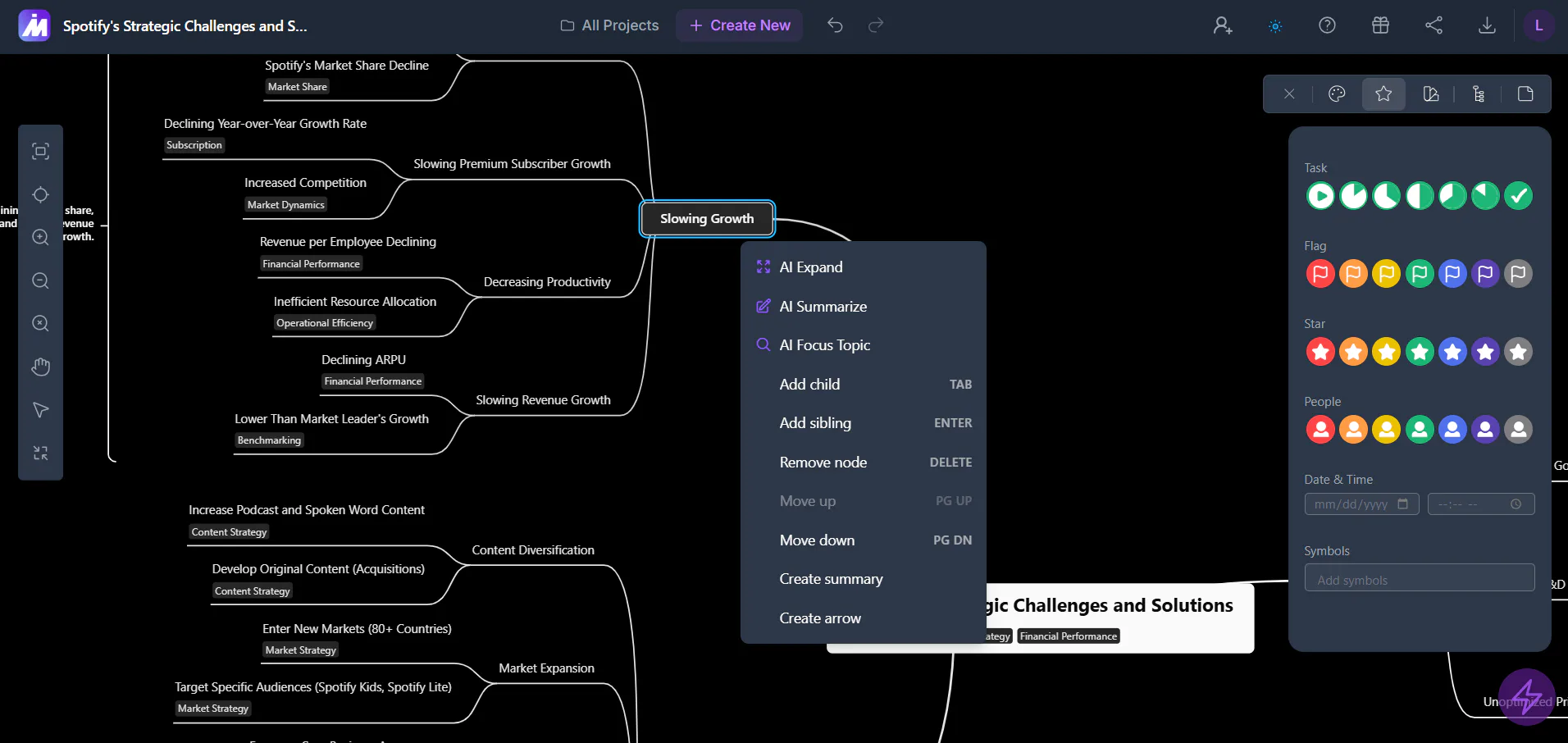Click the center target icon in left toolbar
This screenshot has height=743, width=1568.
[40, 194]
